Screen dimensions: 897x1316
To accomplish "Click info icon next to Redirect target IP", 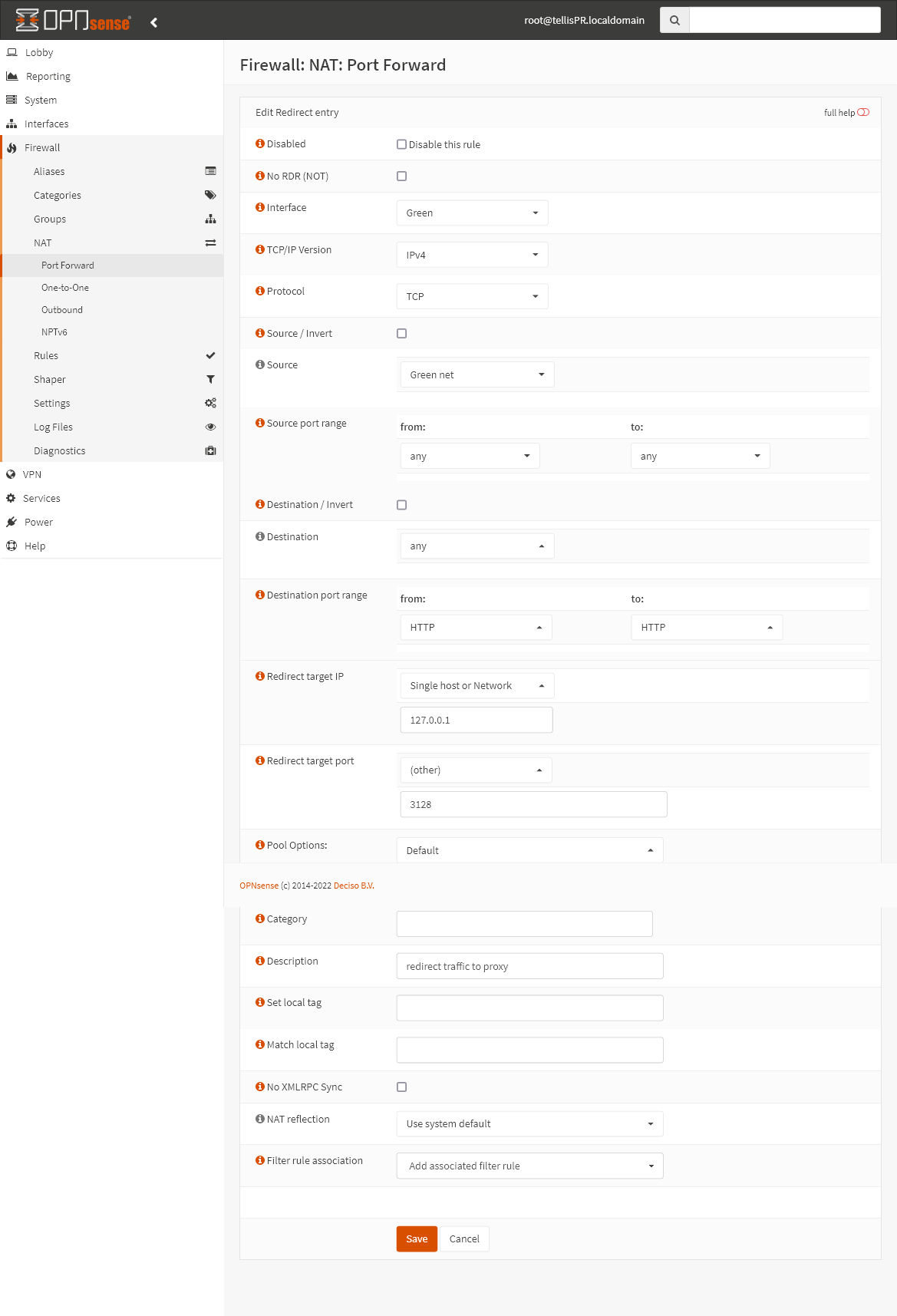I will 260,676.
